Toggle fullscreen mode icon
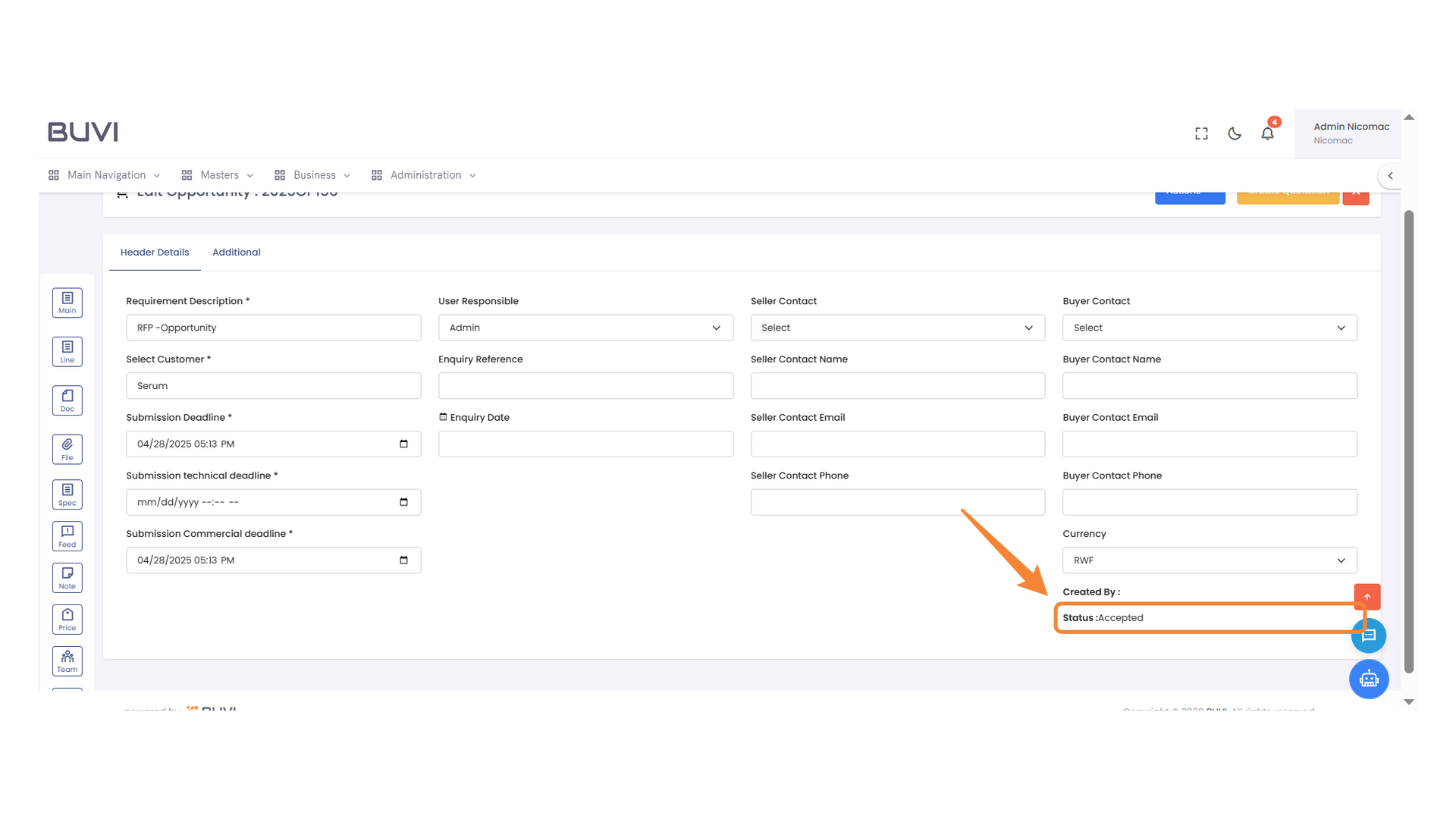This screenshot has height=819, width=1456. pos(1201,133)
